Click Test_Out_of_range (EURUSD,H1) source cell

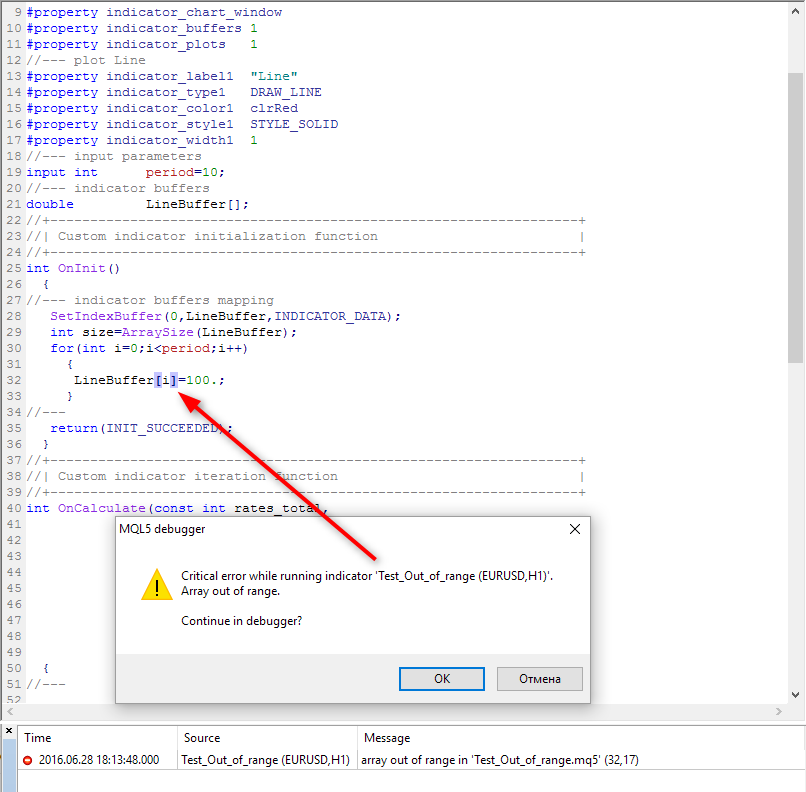[x=265, y=760]
